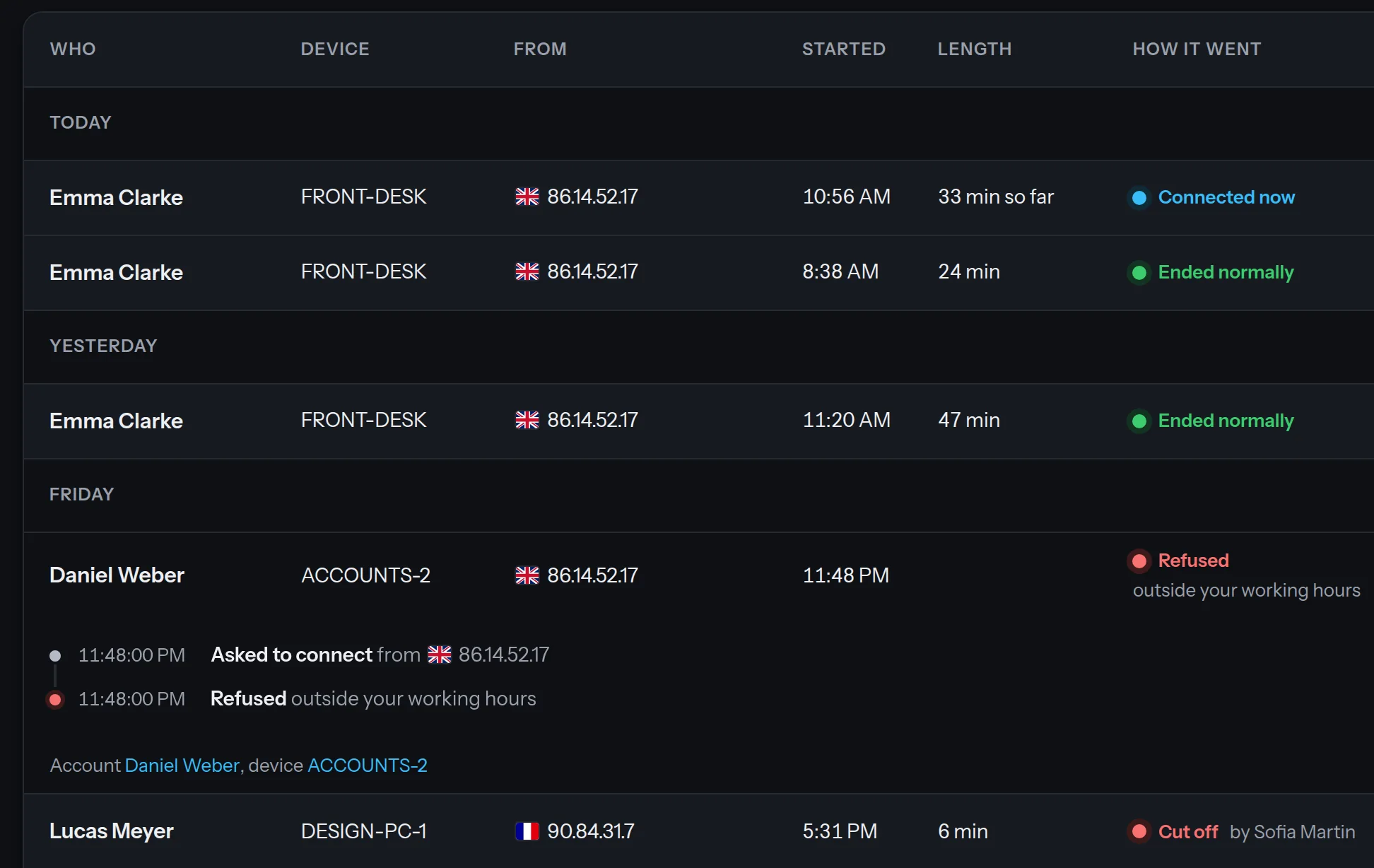1374x868 pixels.
Task: Click "24 min" length value
Action: click(969, 271)
